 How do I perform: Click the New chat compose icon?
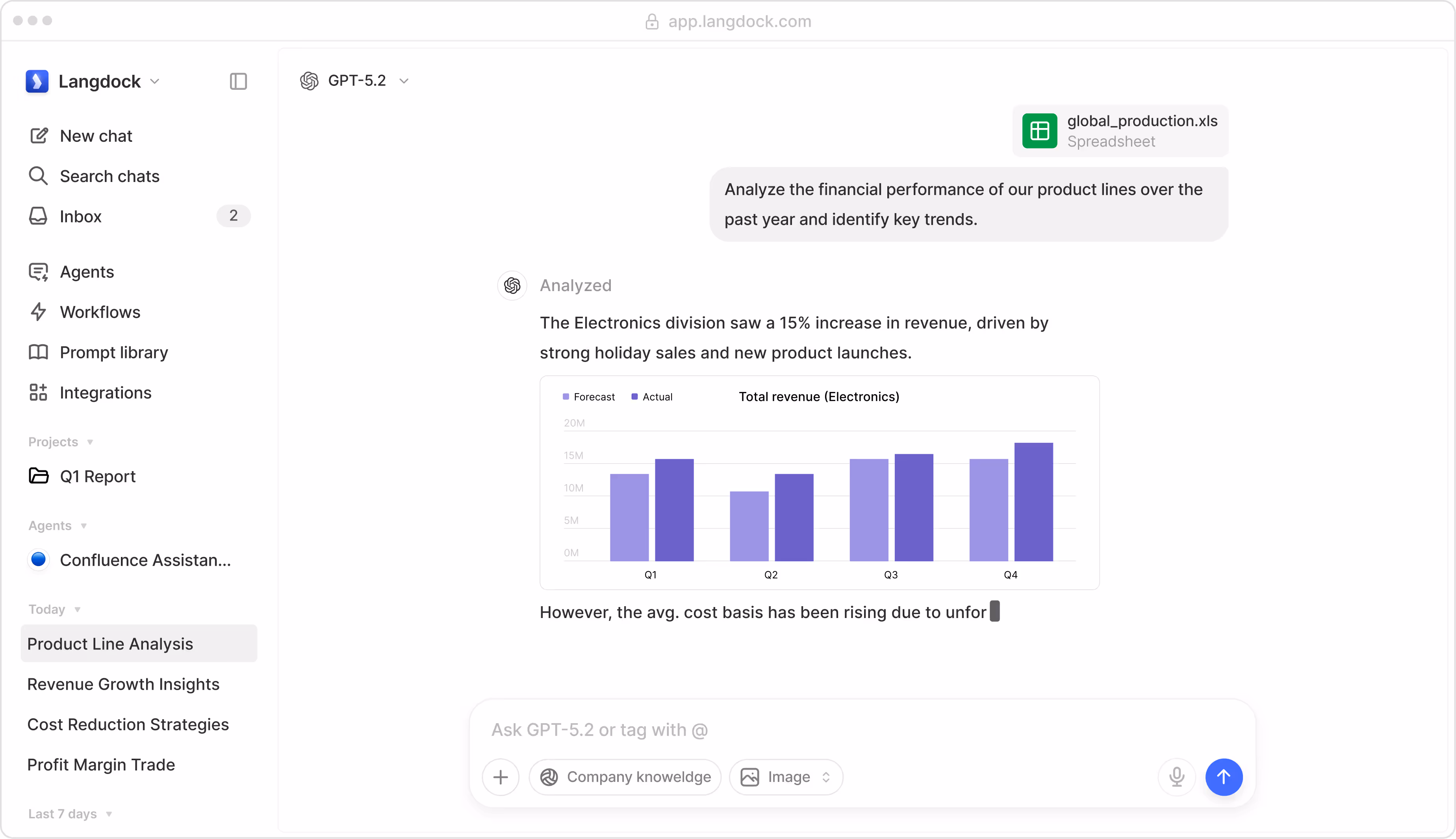[39, 136]
